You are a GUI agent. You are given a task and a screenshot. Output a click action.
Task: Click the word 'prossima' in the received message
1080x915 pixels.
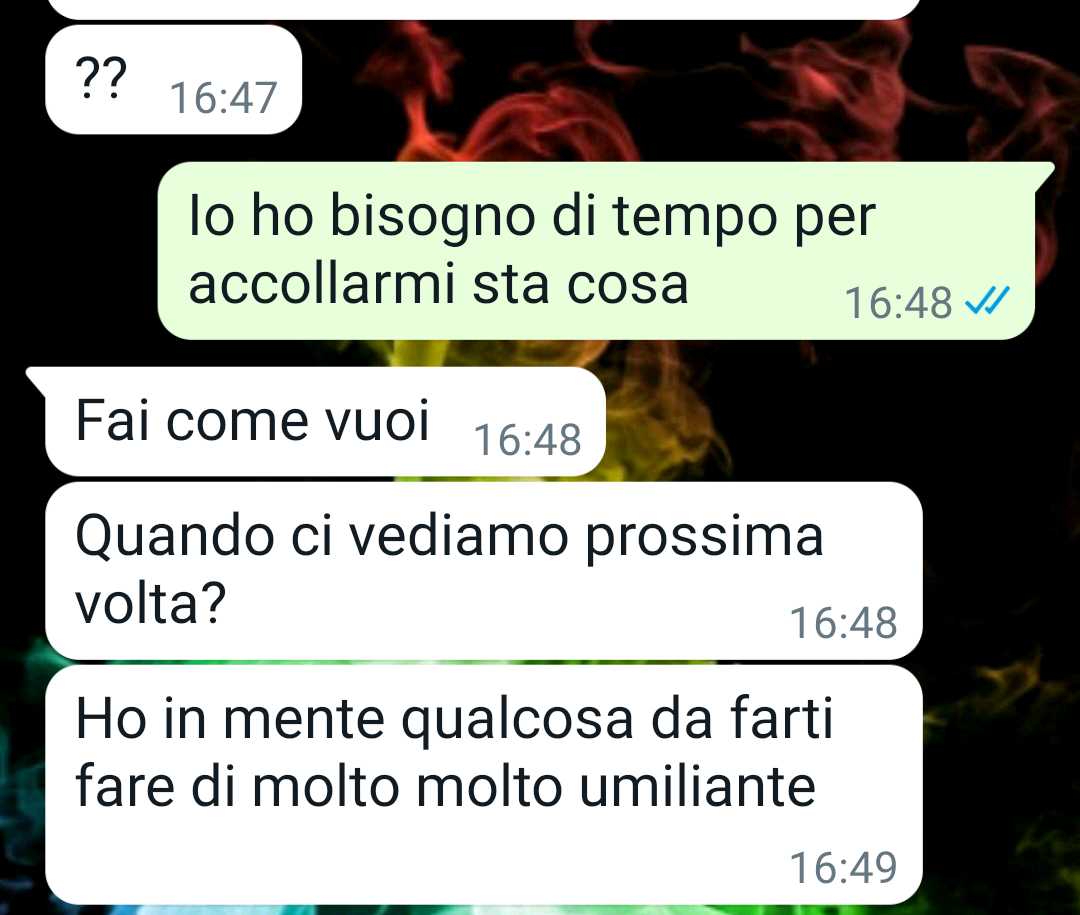point(704,539)
